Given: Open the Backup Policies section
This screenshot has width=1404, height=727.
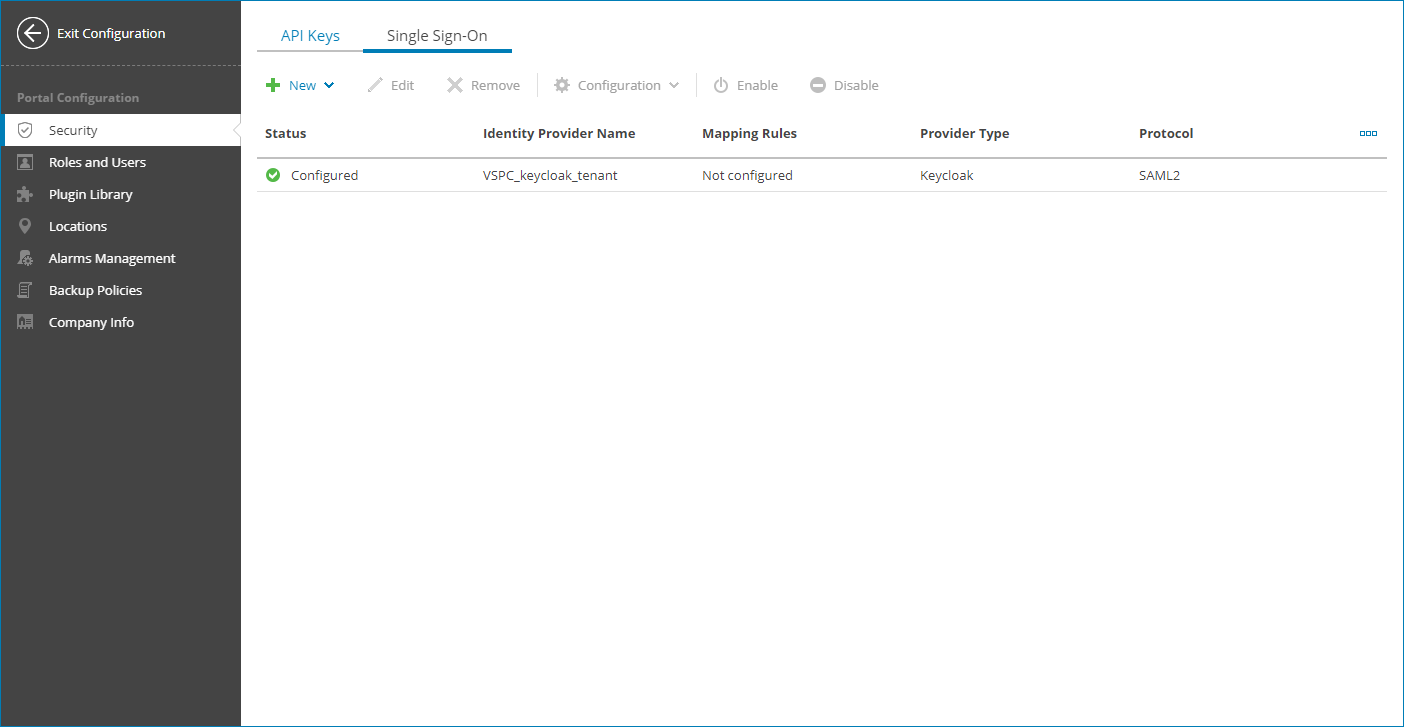Looking at the screenshot, I should (95, 289).
